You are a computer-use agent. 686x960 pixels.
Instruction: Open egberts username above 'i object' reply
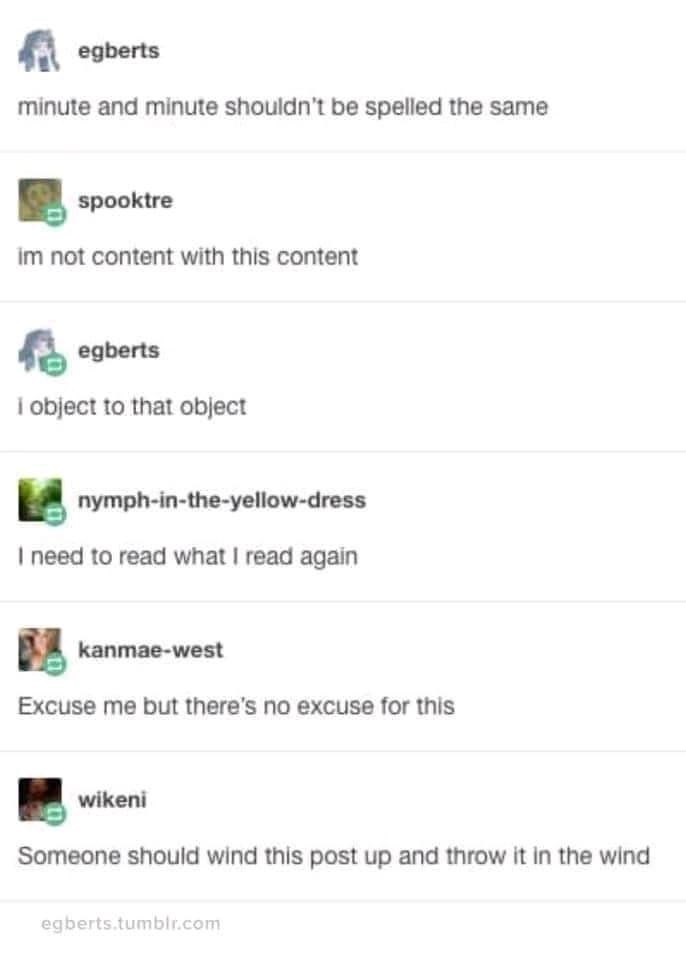(x=119, y=351)
